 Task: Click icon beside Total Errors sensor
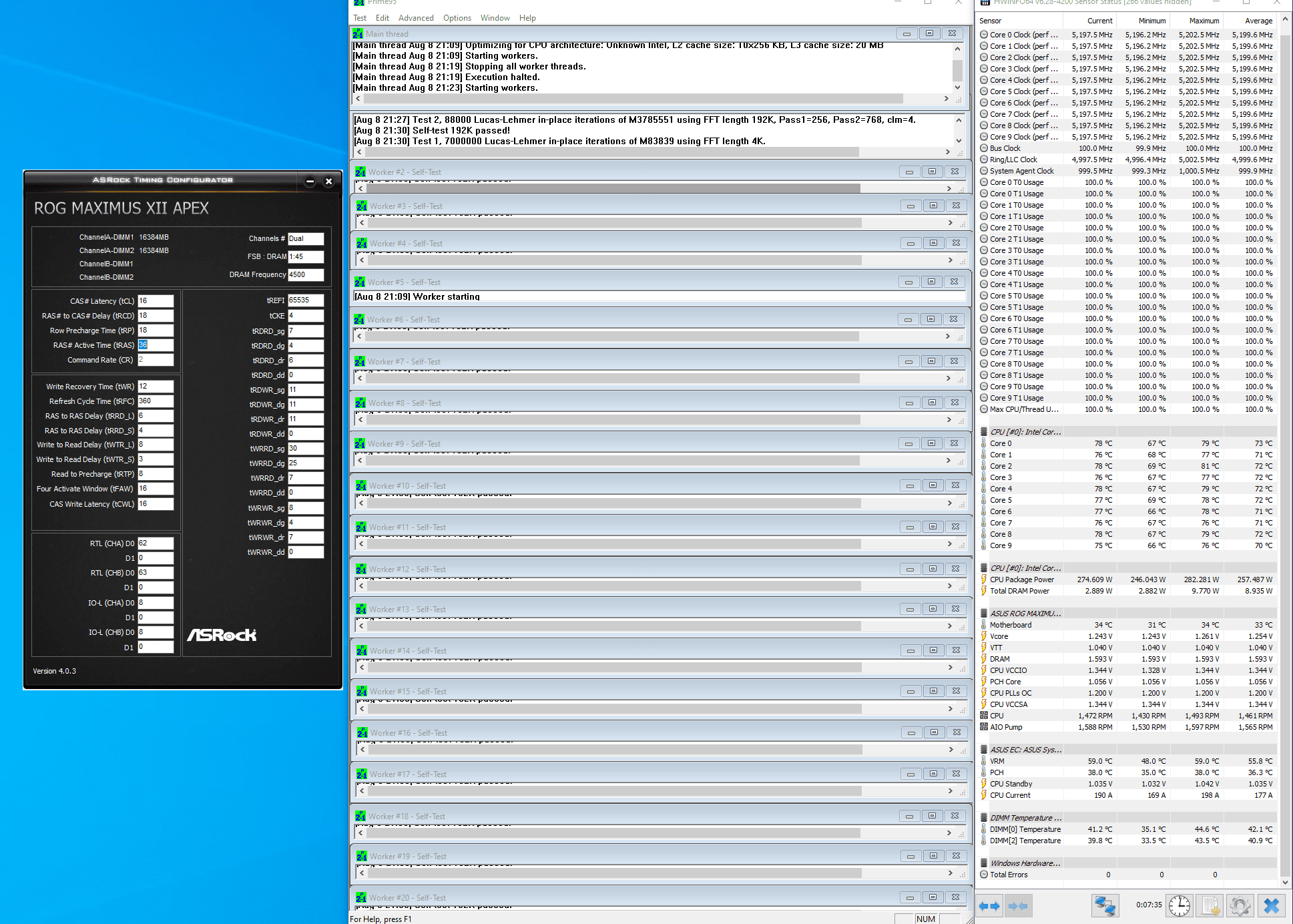coord(984,875)
